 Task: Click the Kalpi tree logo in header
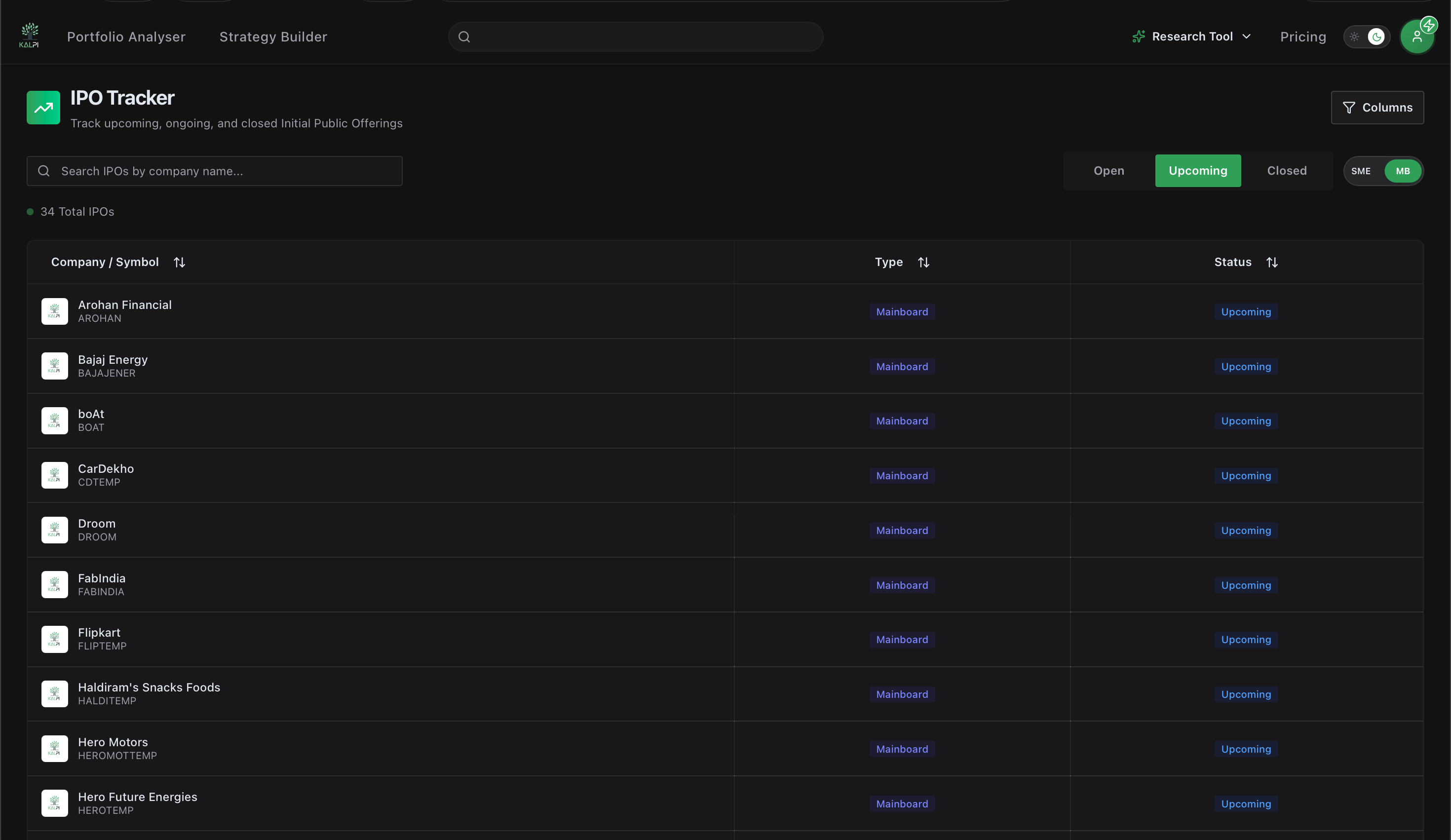29,36
